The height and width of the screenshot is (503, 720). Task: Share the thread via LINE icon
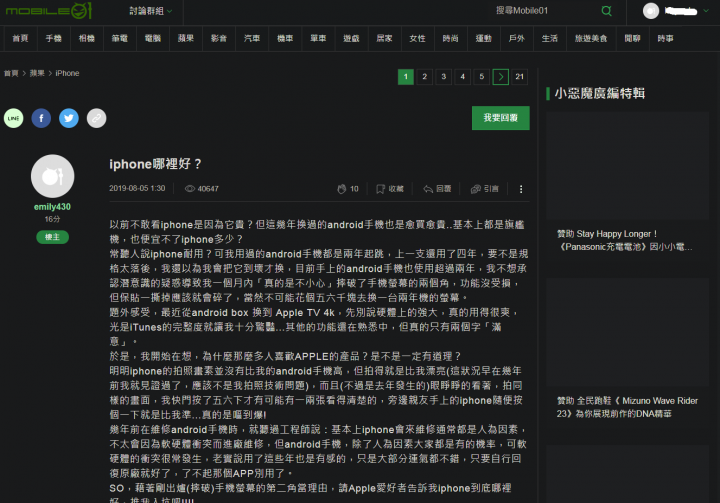(14, 118)
